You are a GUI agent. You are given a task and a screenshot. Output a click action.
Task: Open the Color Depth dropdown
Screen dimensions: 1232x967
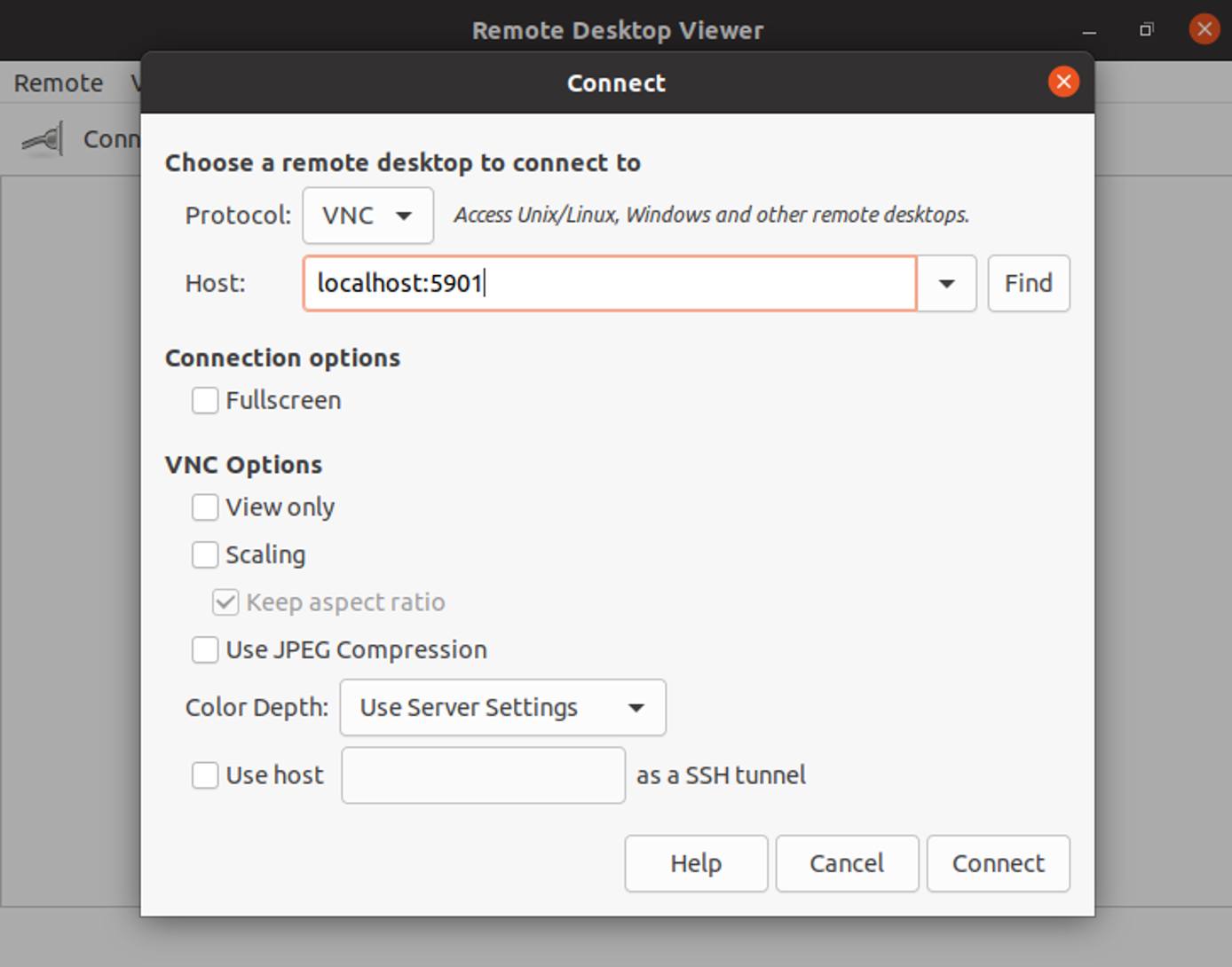pyautogui.click(x=501, y=707)
